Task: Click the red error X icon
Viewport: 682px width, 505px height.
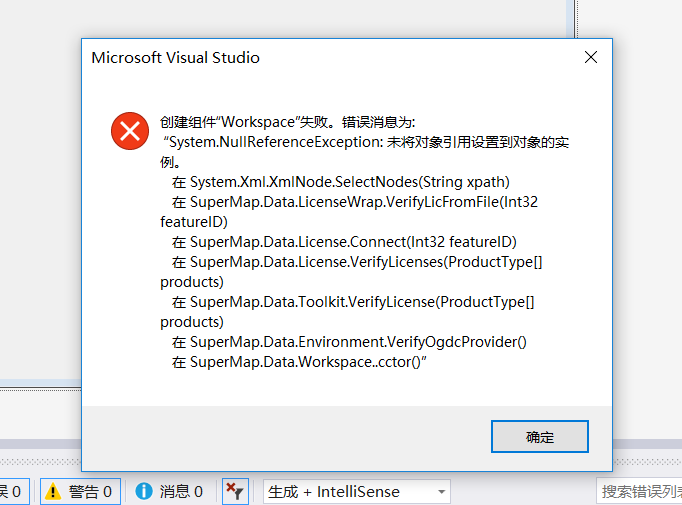Action: click(x=130, y=131)
